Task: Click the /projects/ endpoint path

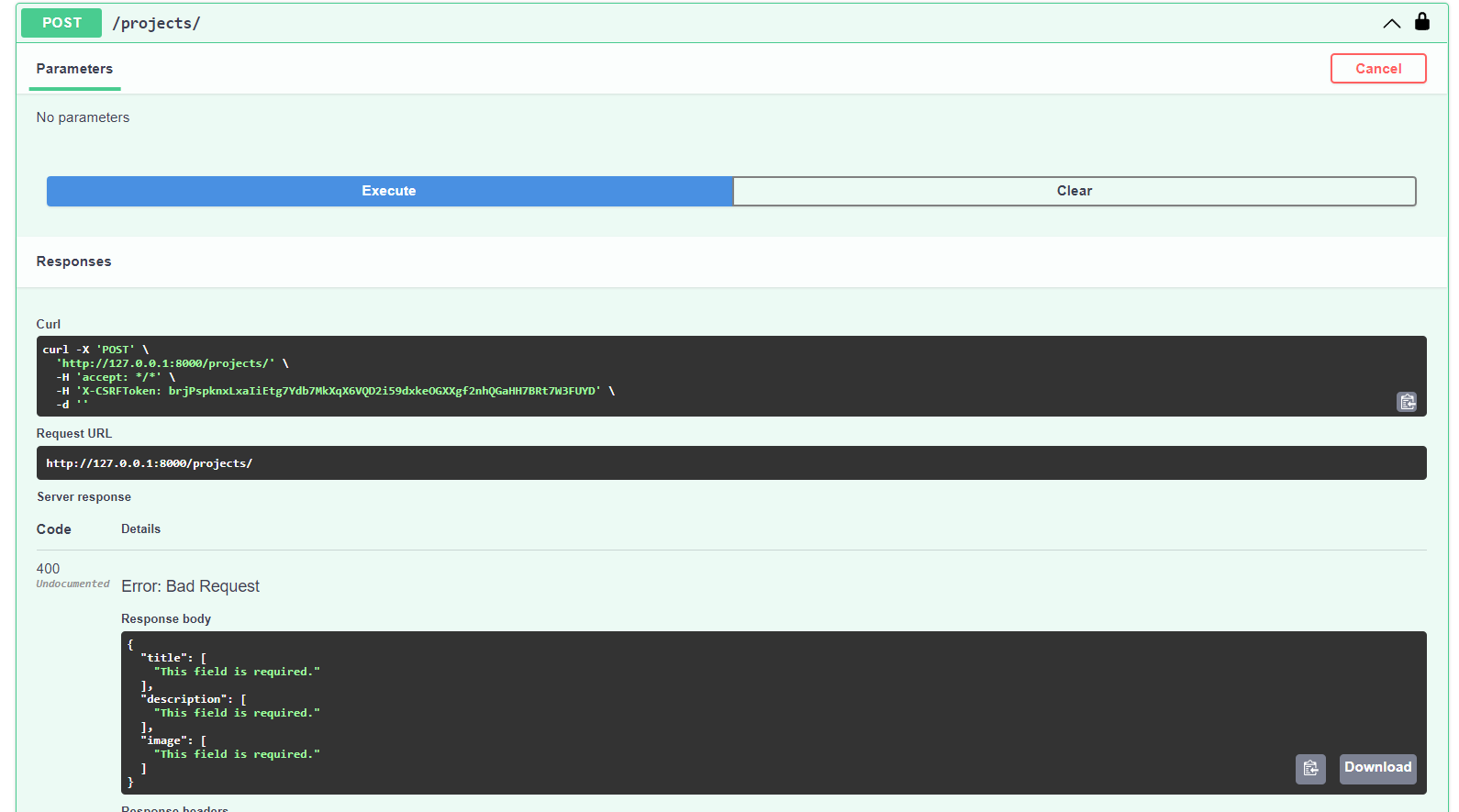Action: point(156,23)
